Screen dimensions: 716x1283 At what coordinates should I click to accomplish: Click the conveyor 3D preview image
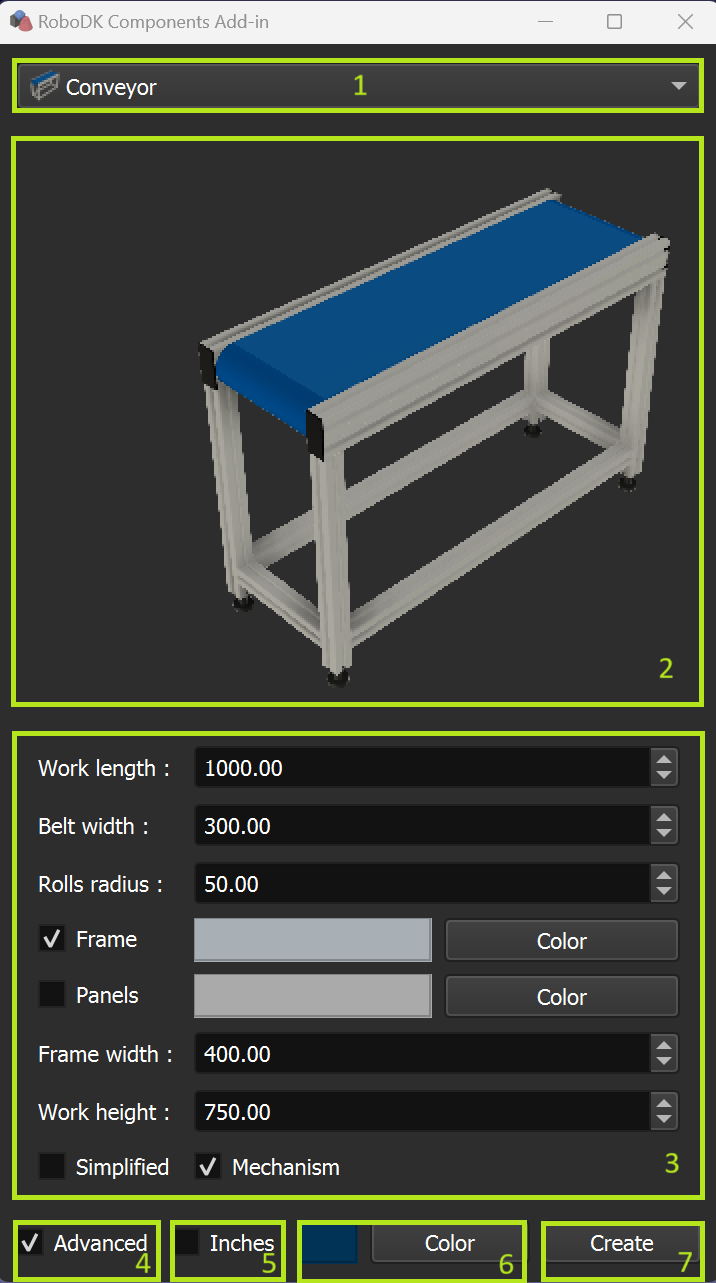point(432,436)
